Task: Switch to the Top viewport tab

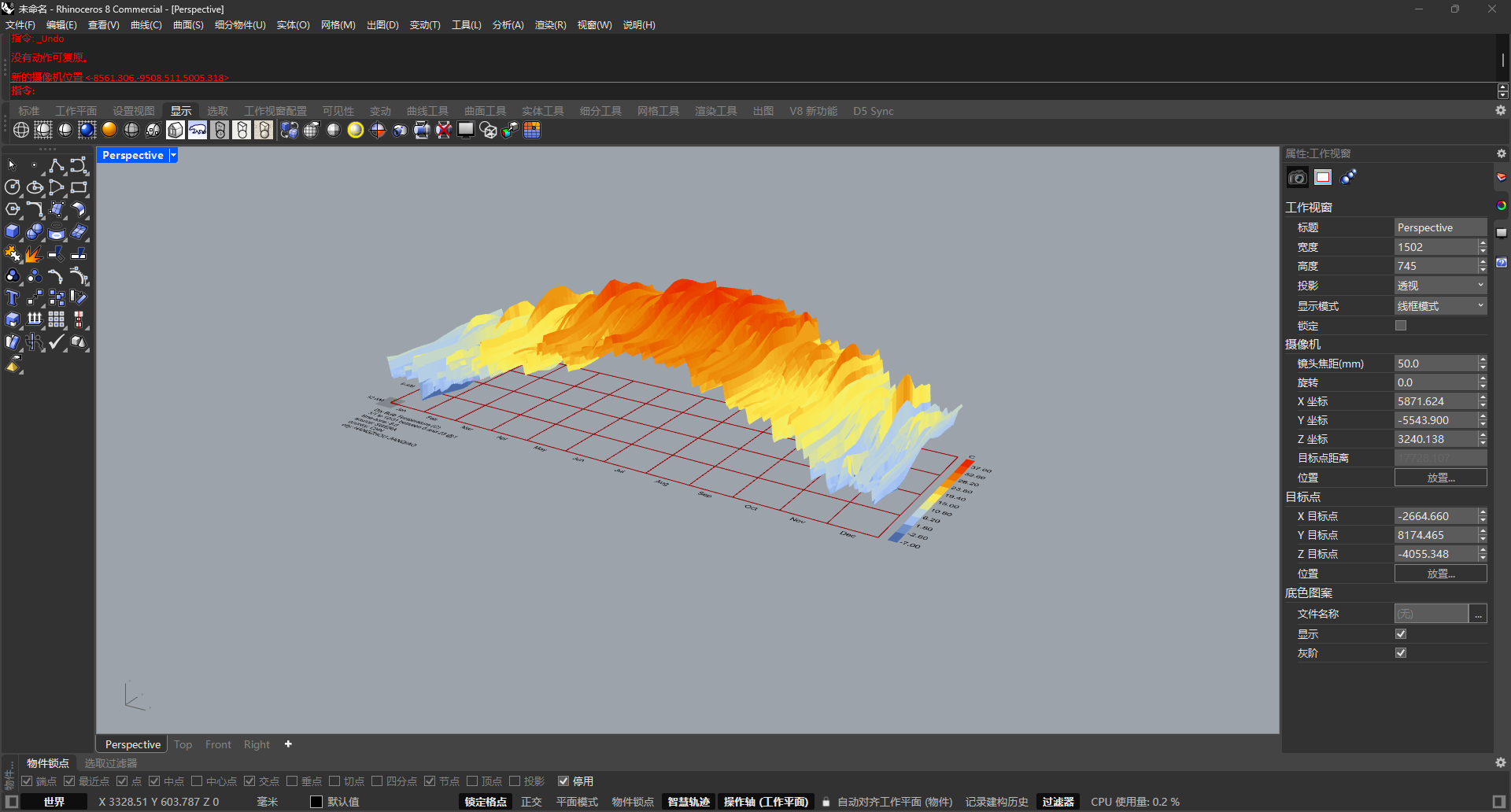Action: [x=183, y=744]
